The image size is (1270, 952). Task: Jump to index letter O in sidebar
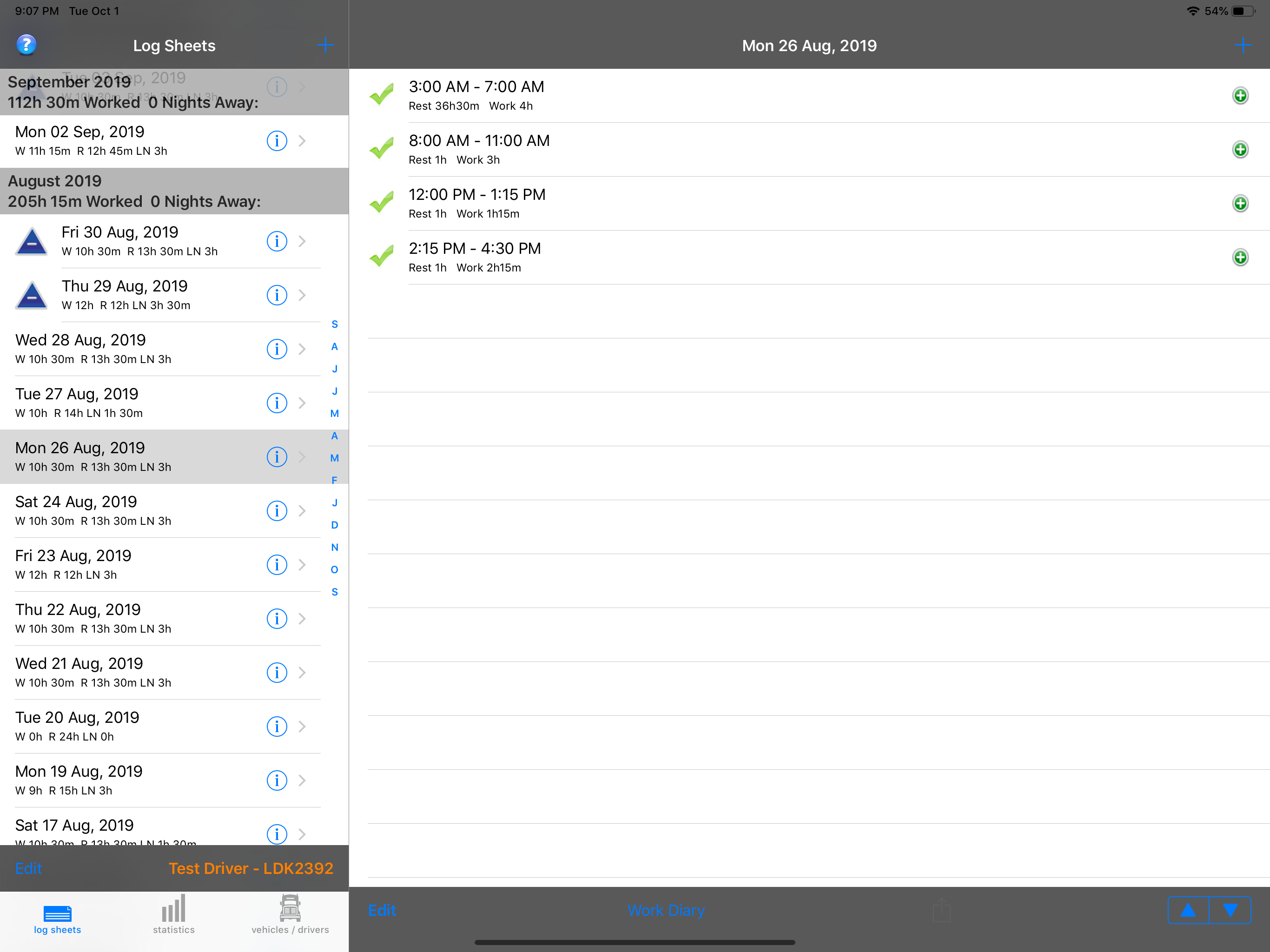[335, 570]
